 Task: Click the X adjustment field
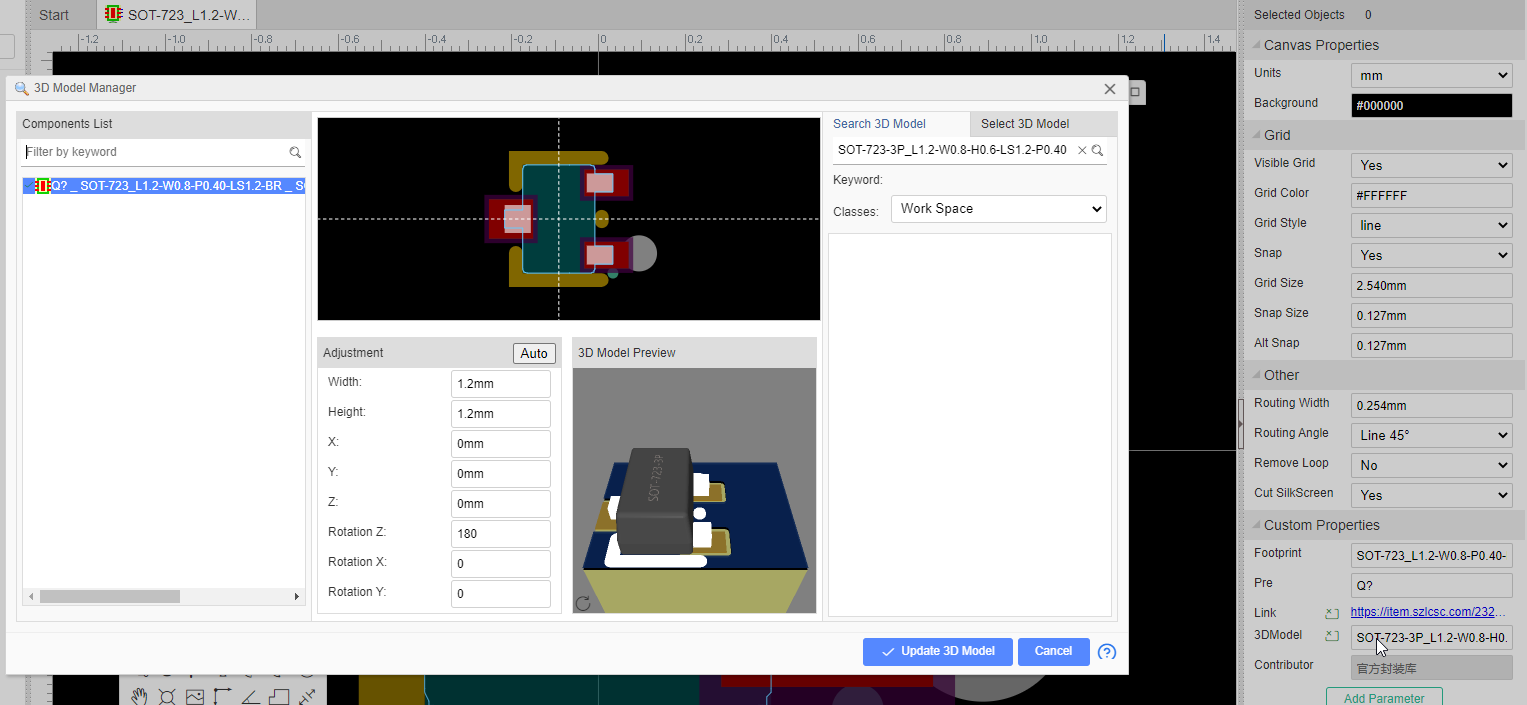click(x=501, y=444)
